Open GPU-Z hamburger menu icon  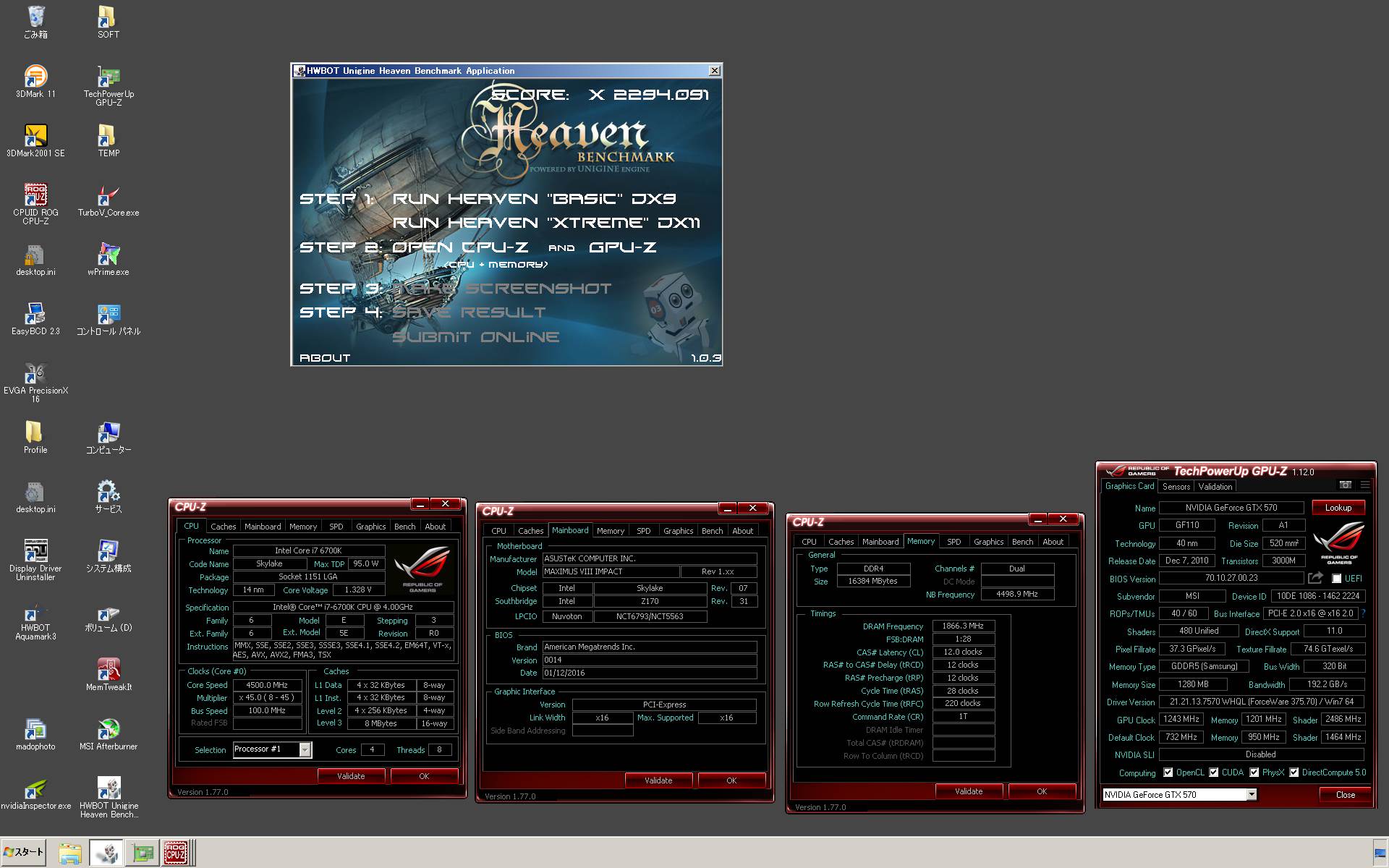tap(1364, 485)
